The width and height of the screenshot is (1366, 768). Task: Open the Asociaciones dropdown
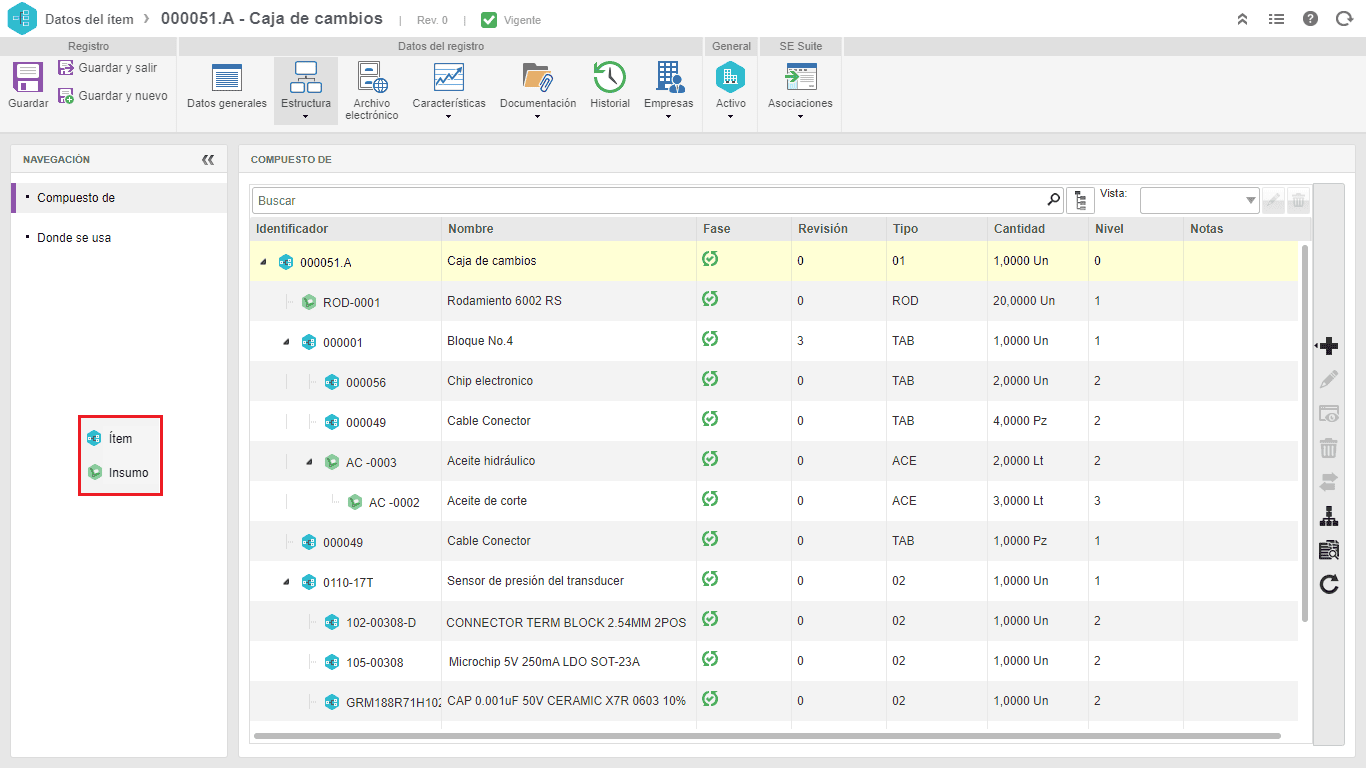800,90
